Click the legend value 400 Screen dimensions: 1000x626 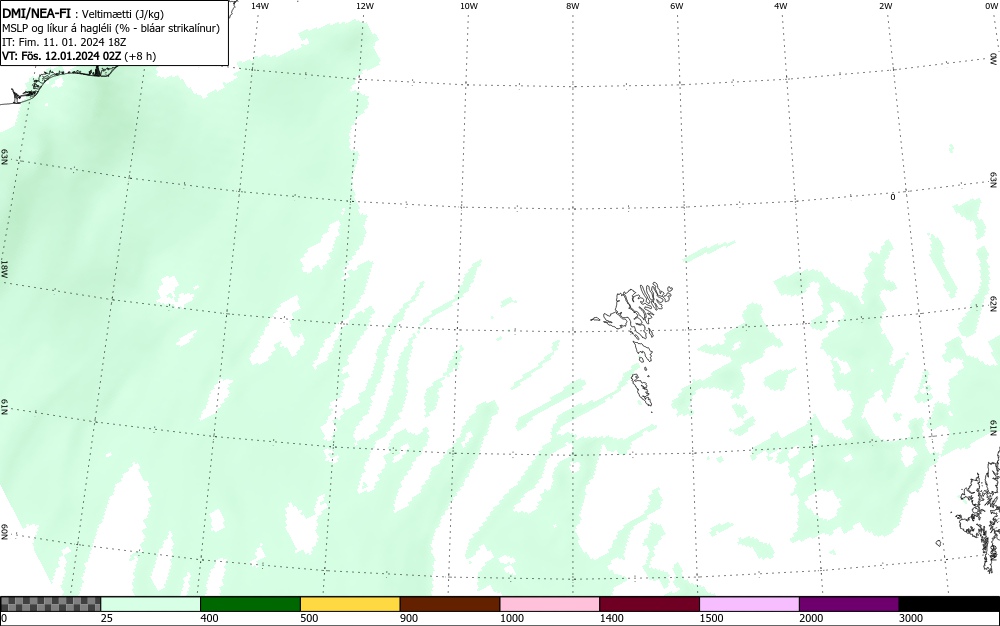[209, 618]
